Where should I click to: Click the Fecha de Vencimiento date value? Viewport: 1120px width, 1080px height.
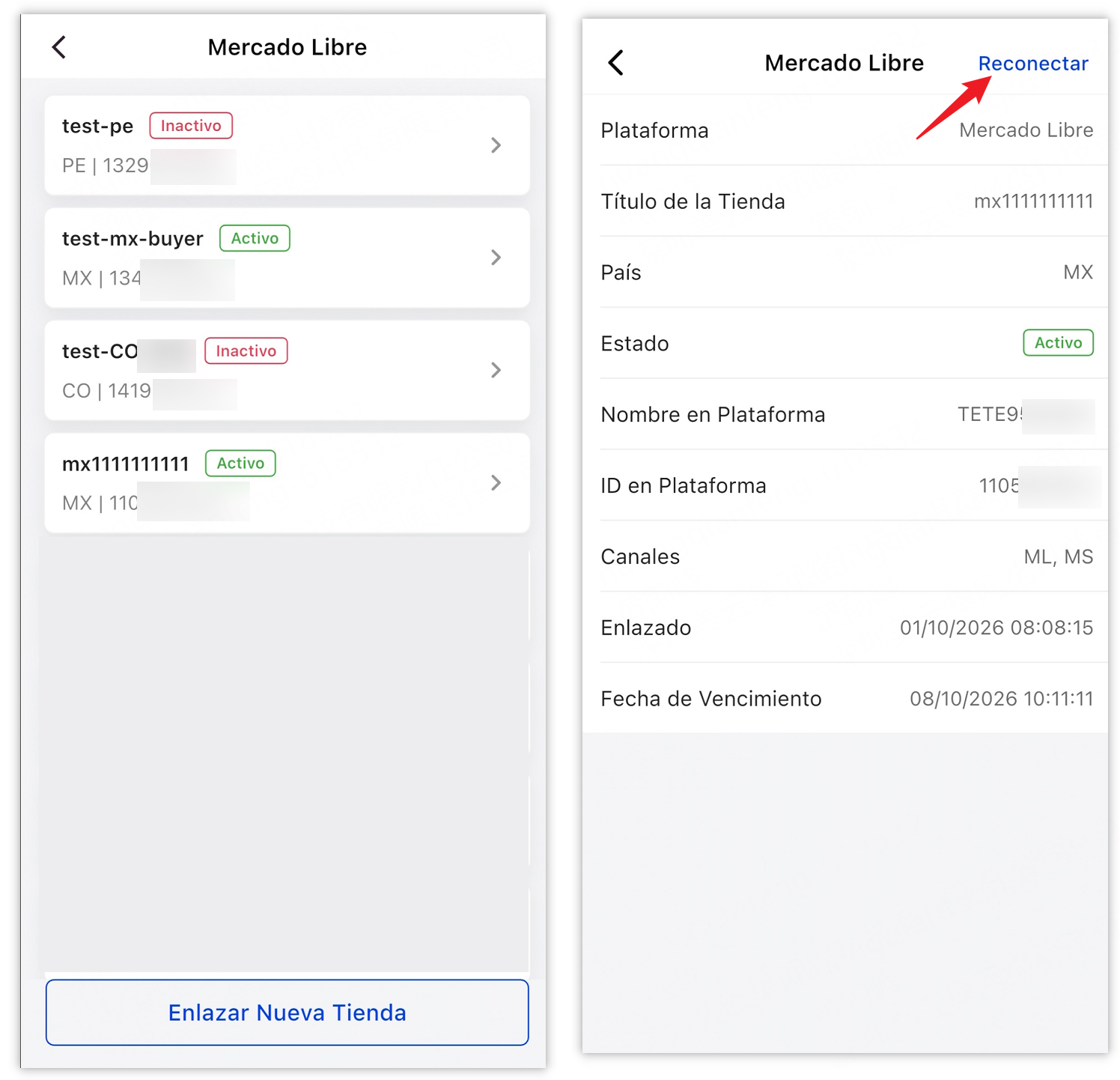coord(1001,699)
